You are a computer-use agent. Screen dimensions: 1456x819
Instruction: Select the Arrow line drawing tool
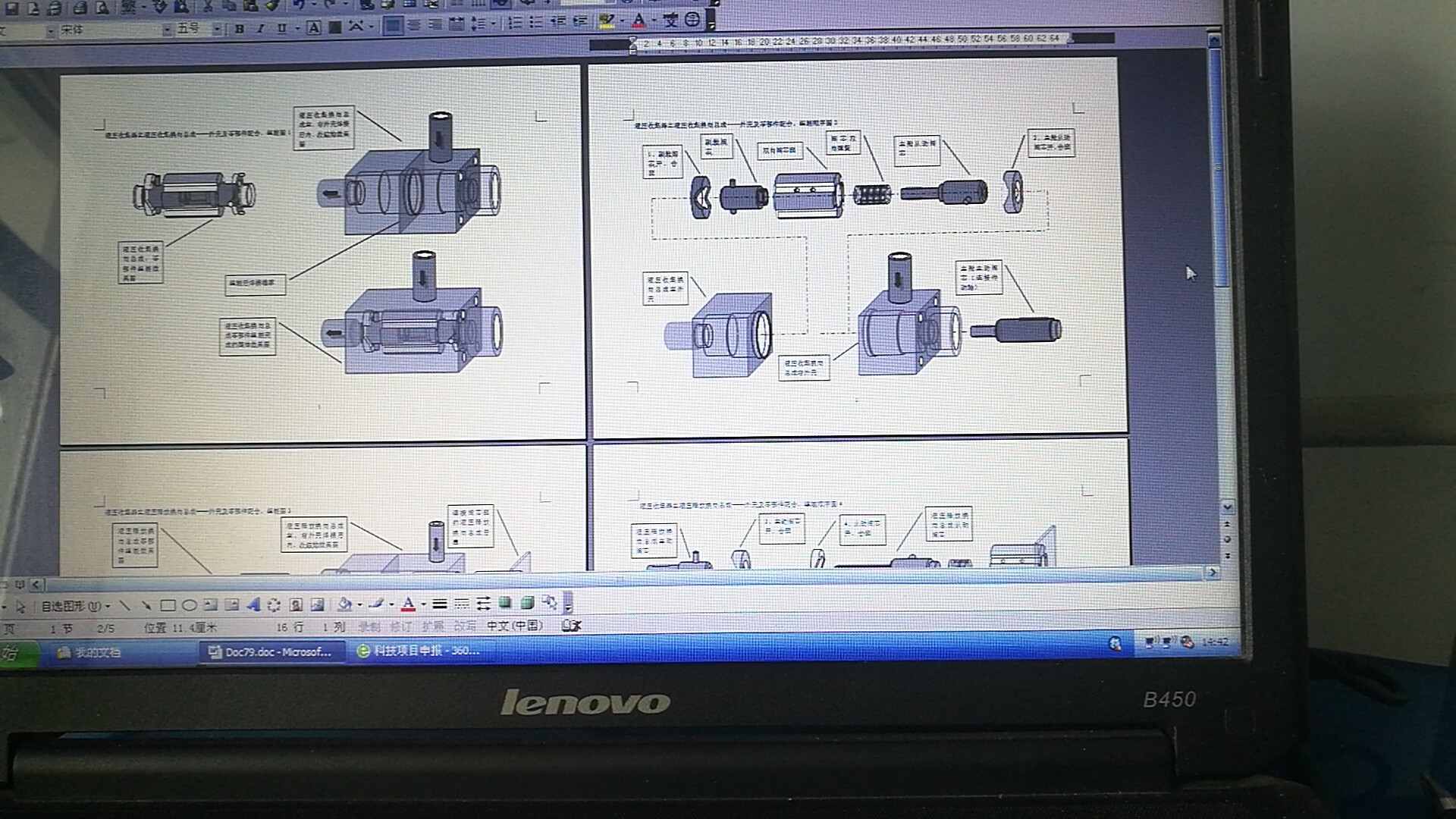click(146, 605)
